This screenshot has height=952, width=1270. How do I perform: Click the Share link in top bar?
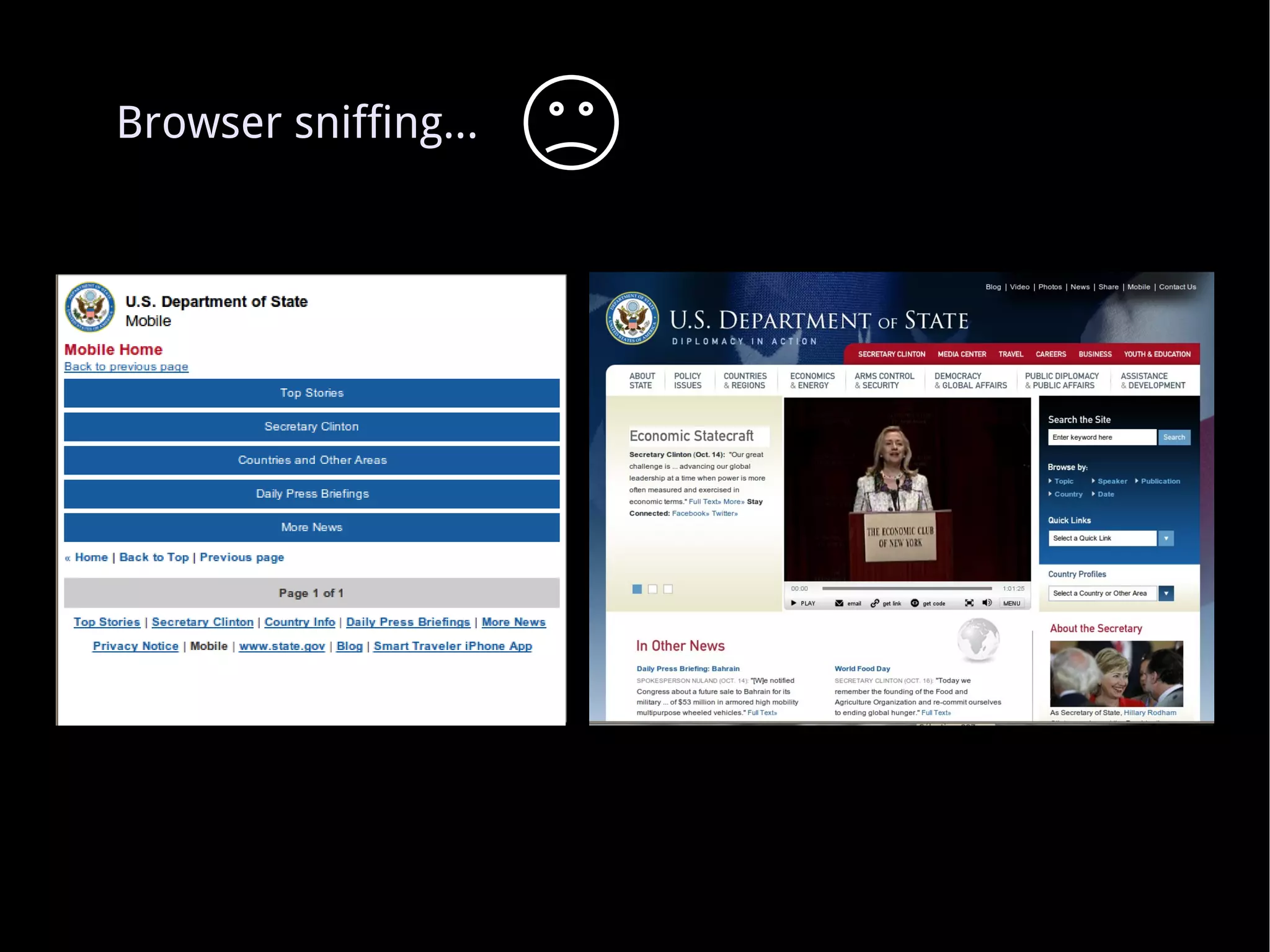tap(1108, 287)
